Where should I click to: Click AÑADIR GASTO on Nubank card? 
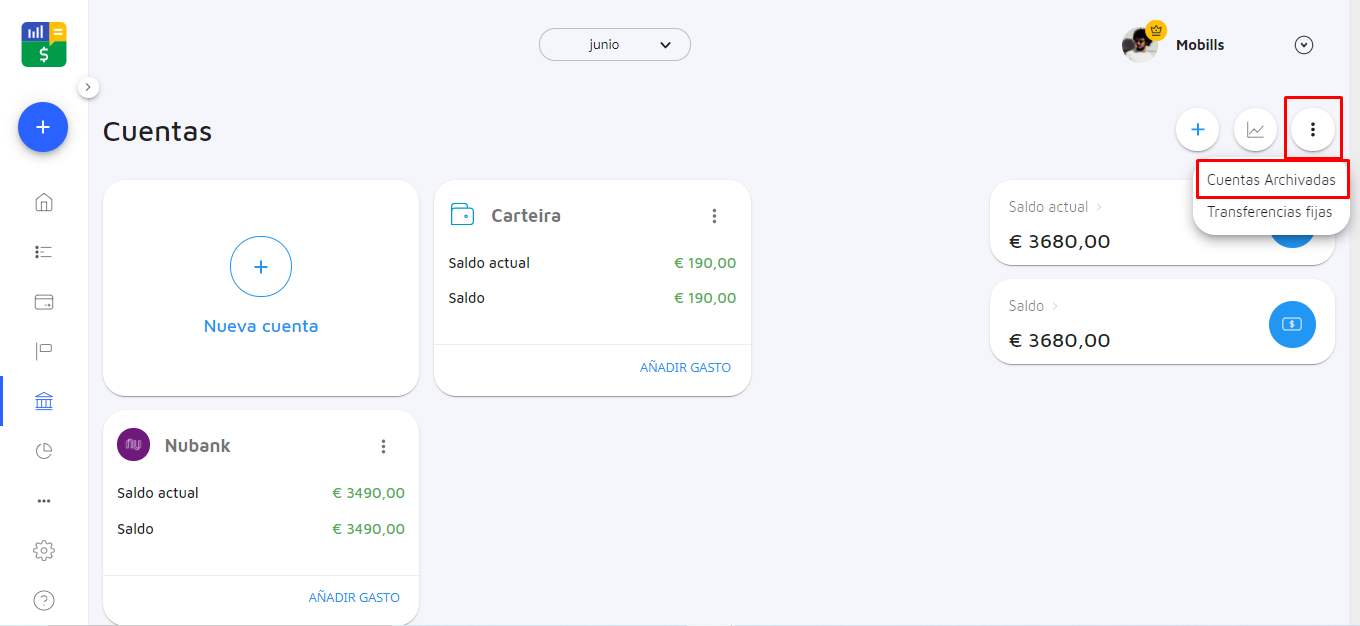coord(354,598)
